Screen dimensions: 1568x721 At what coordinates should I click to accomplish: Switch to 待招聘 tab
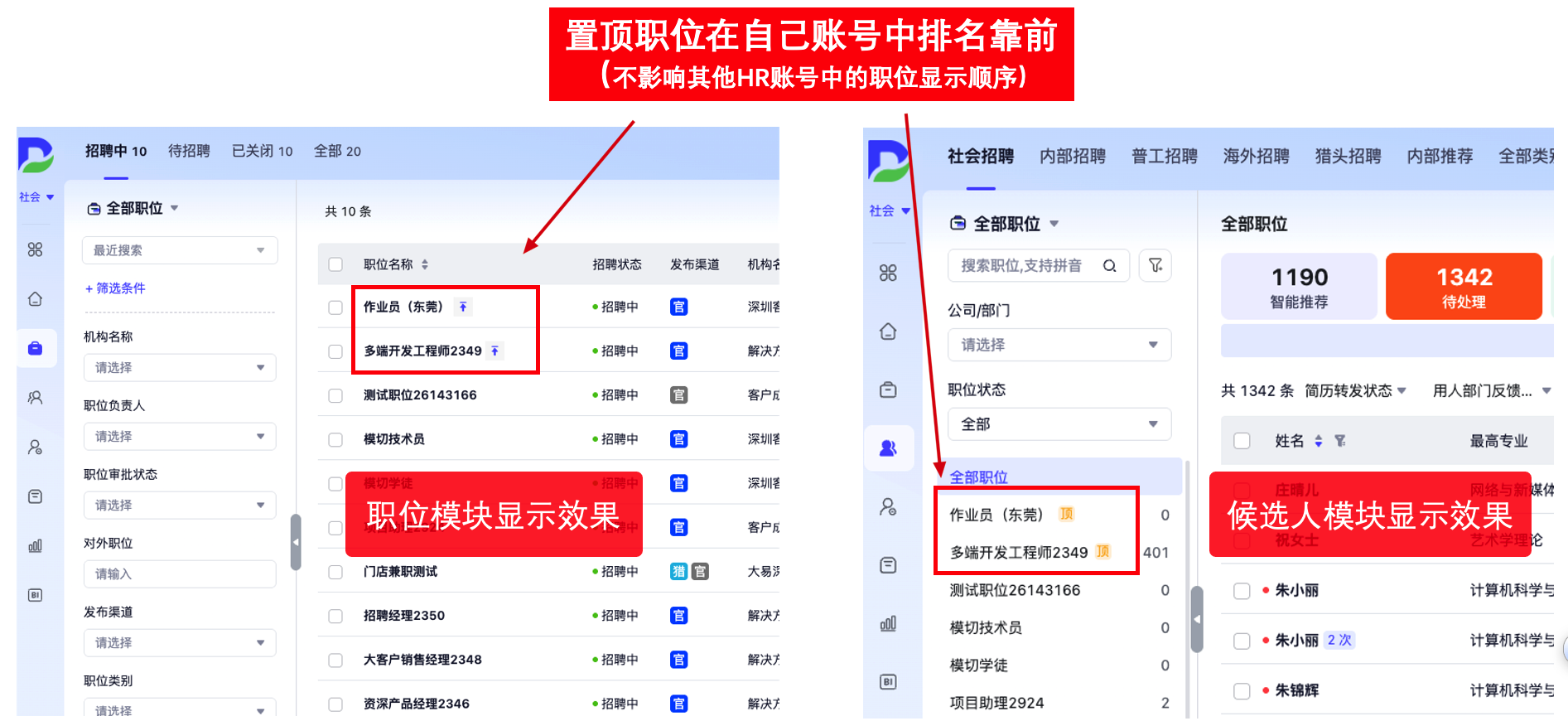pos(189,151)
